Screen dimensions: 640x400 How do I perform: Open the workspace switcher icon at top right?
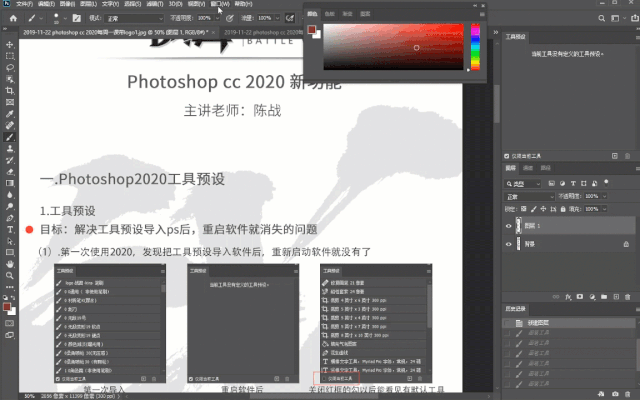(615, 18)
